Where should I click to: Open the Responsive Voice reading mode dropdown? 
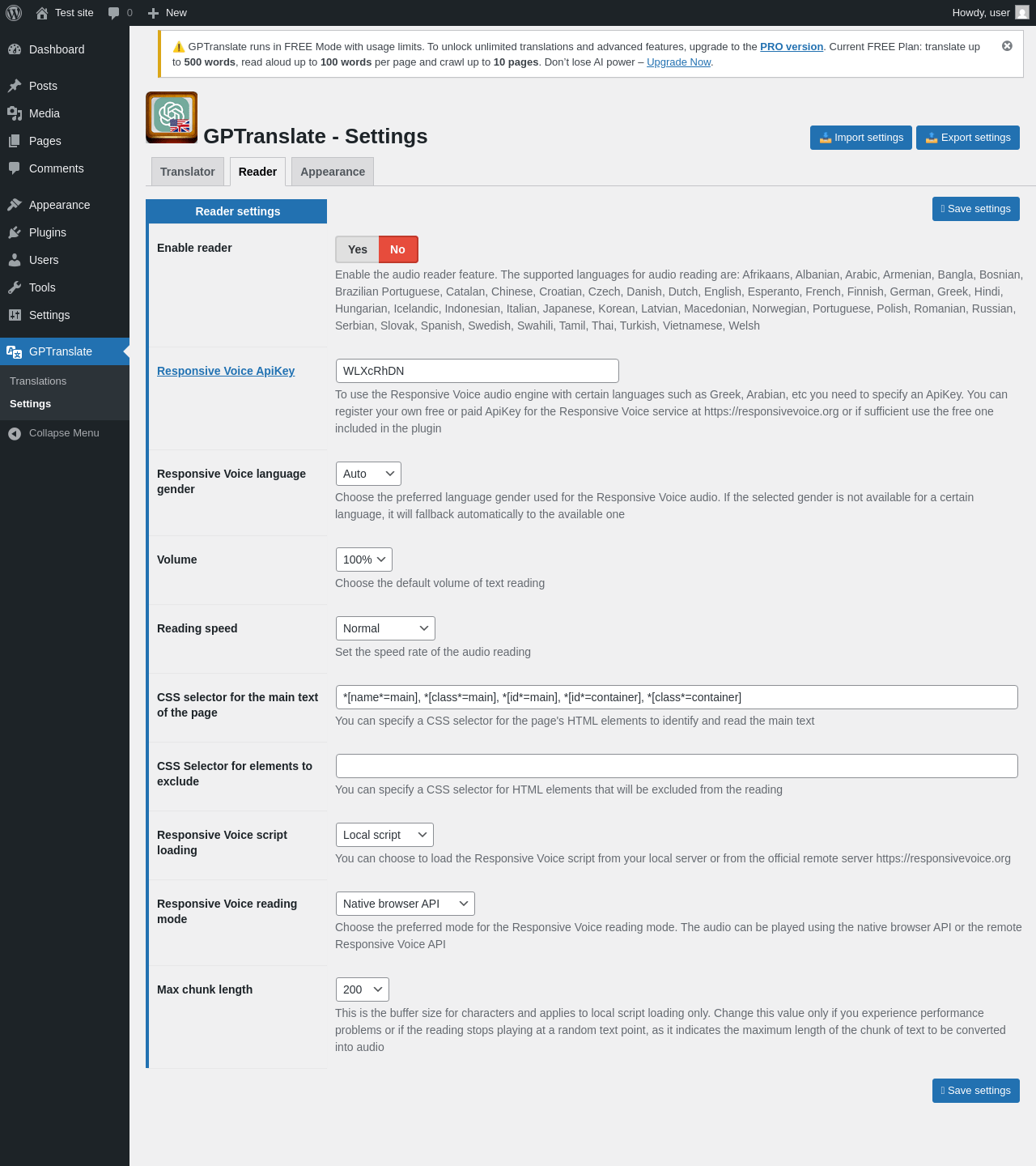click(405, 904)
